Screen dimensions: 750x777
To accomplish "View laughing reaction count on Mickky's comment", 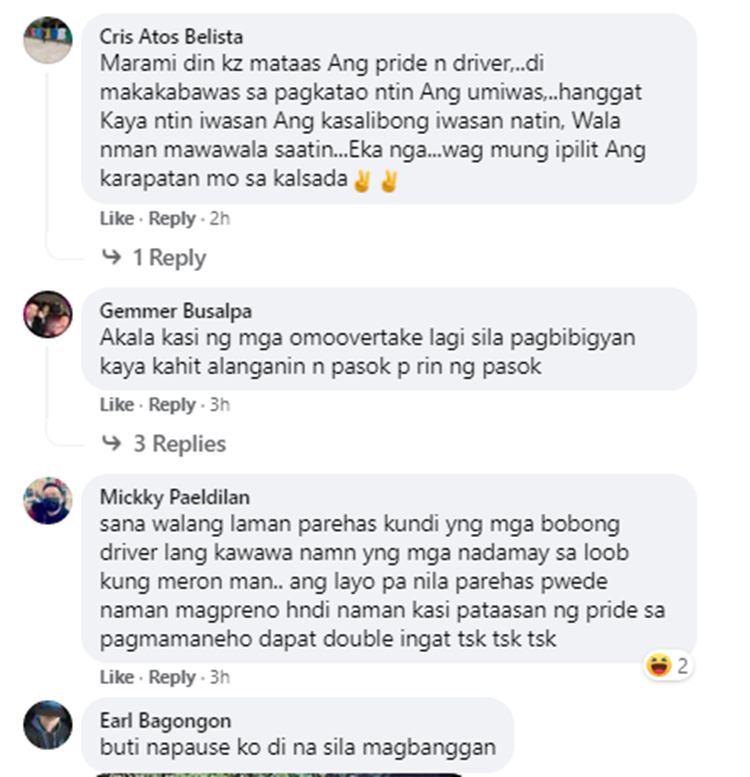I will point(668,666).
